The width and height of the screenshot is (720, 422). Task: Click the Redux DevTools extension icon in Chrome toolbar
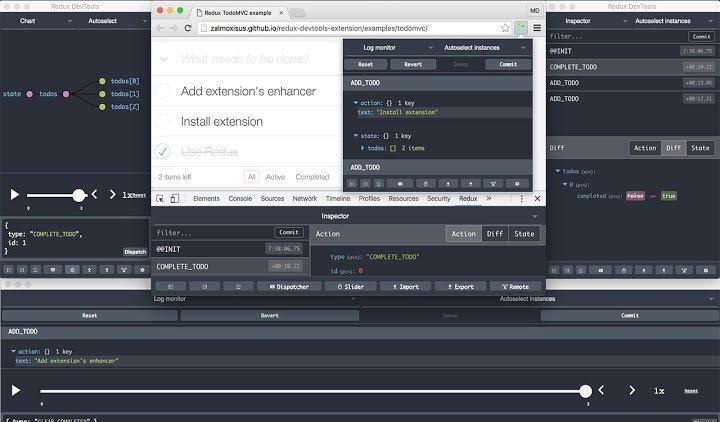(x=521, y=28)
